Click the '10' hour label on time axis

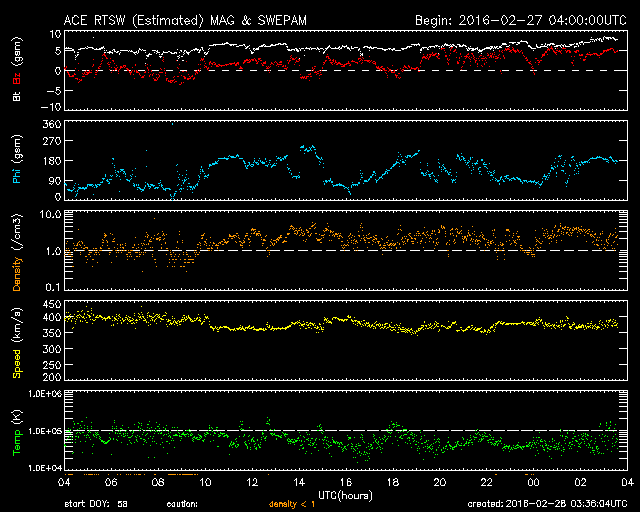tap(205, 482)
